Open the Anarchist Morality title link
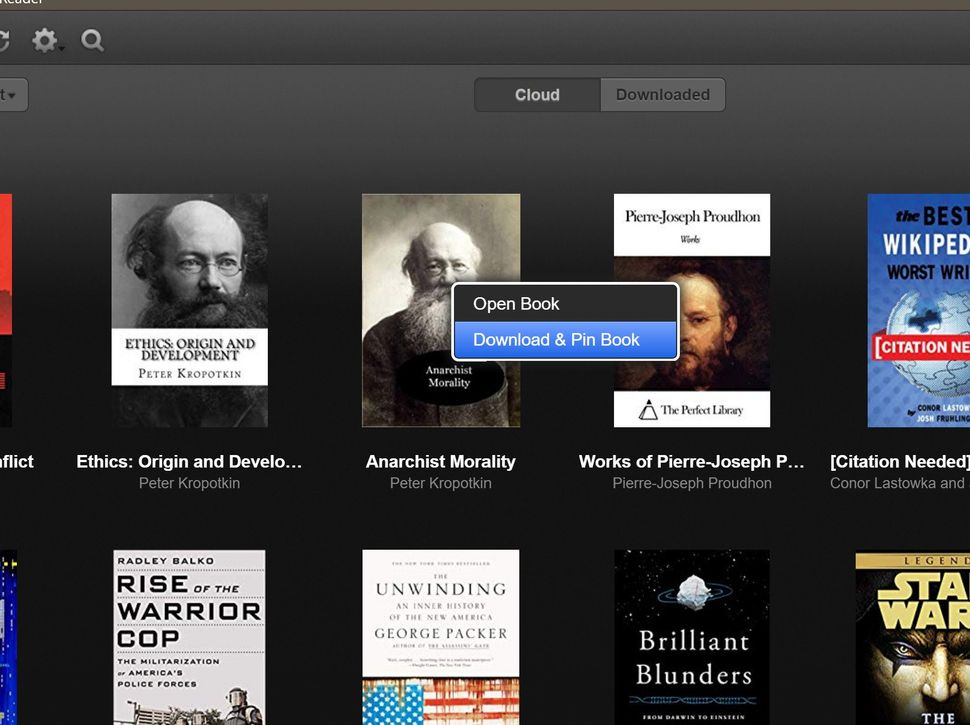 [x=440, y=461]
